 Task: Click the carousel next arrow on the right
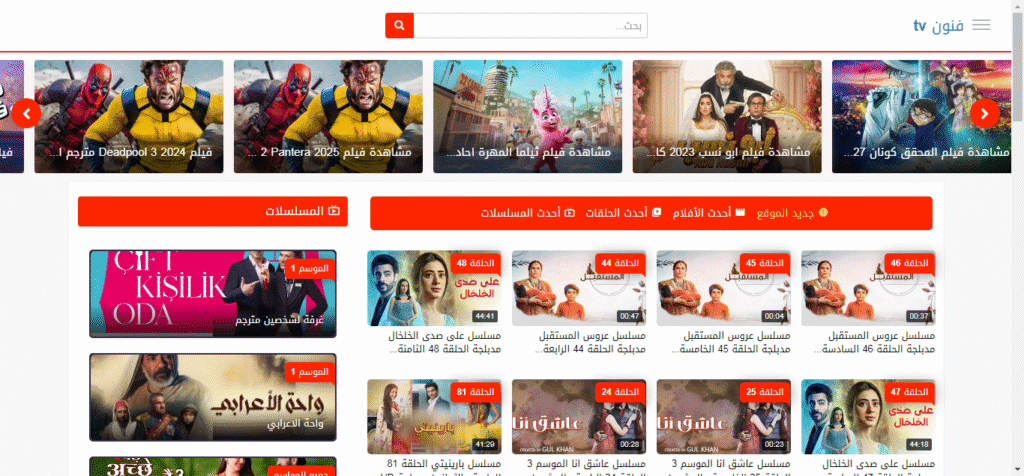tap(984, 114)
